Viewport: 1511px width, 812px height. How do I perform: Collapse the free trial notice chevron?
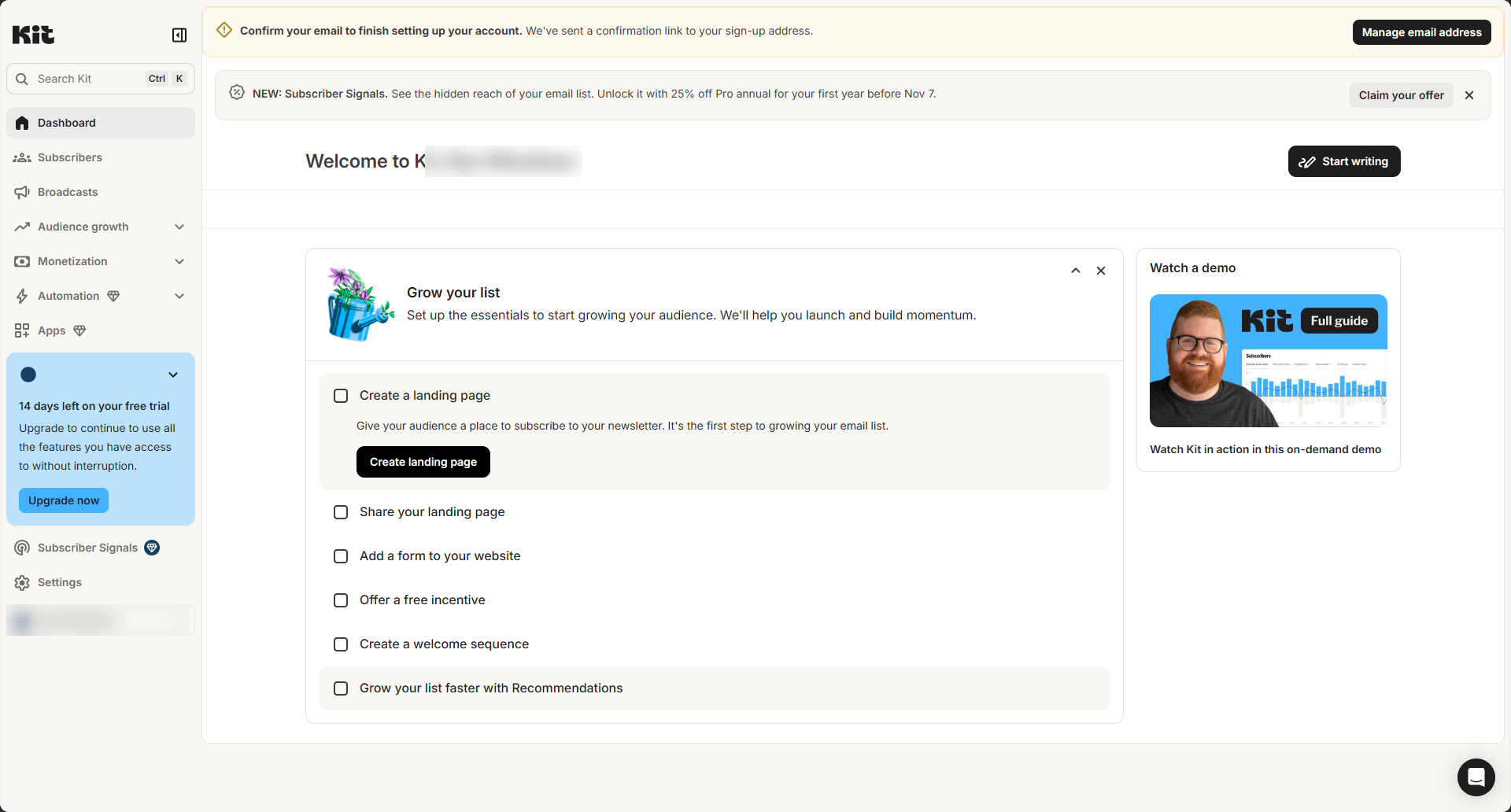173,375
